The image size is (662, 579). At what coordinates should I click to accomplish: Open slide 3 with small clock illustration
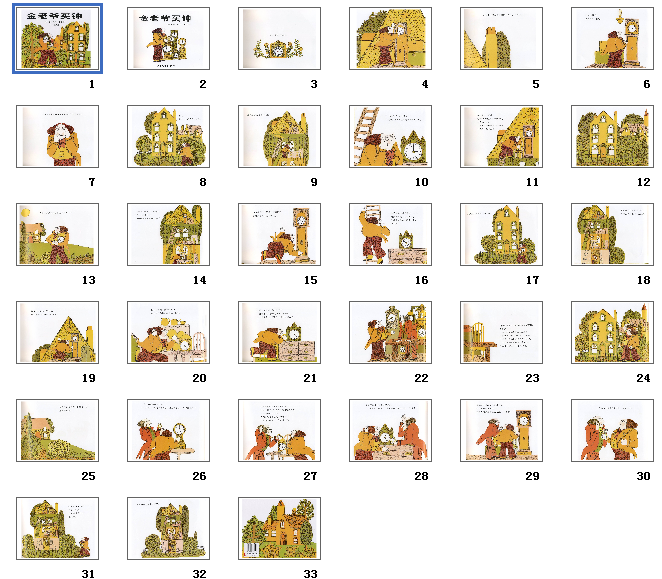(279, 38)
